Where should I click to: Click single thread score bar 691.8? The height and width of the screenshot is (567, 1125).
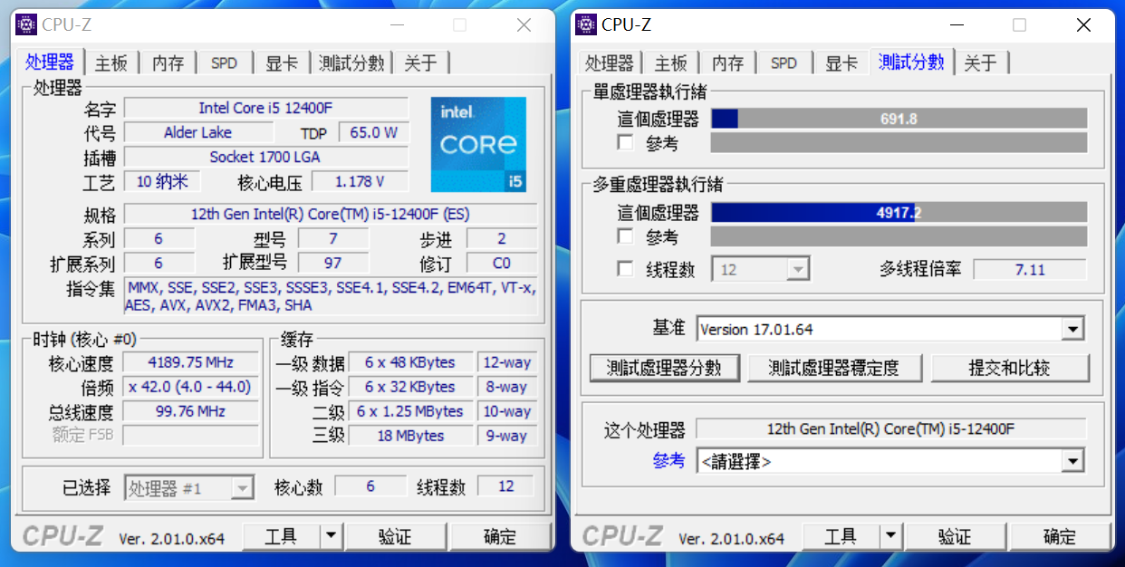point(899,118)
